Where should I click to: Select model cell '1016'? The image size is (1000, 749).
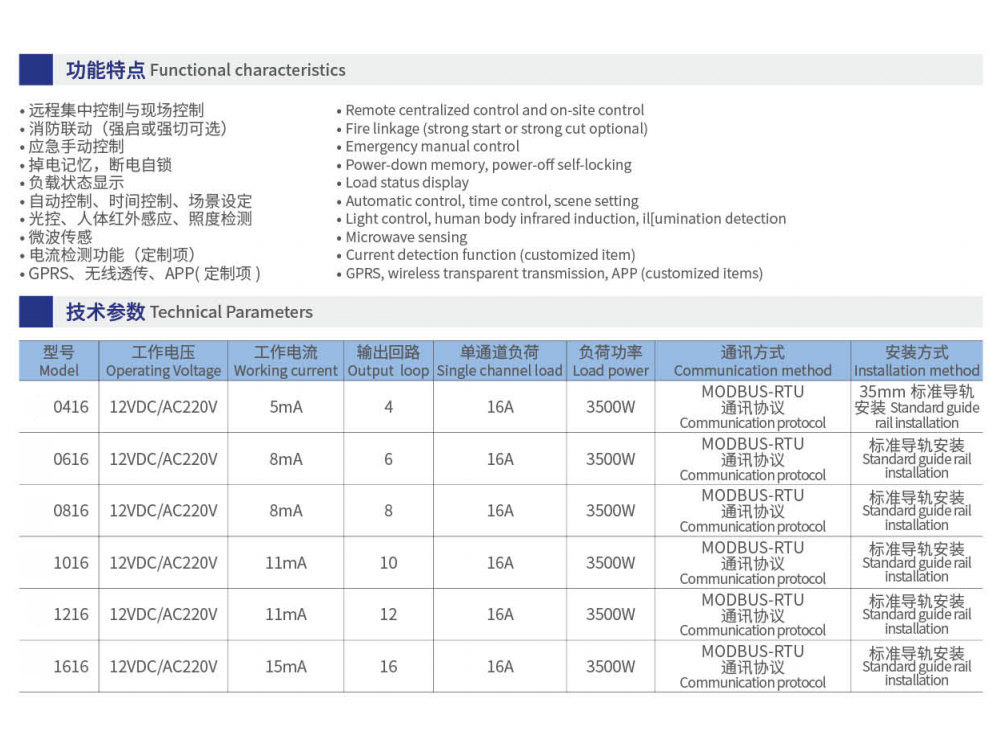71,563
